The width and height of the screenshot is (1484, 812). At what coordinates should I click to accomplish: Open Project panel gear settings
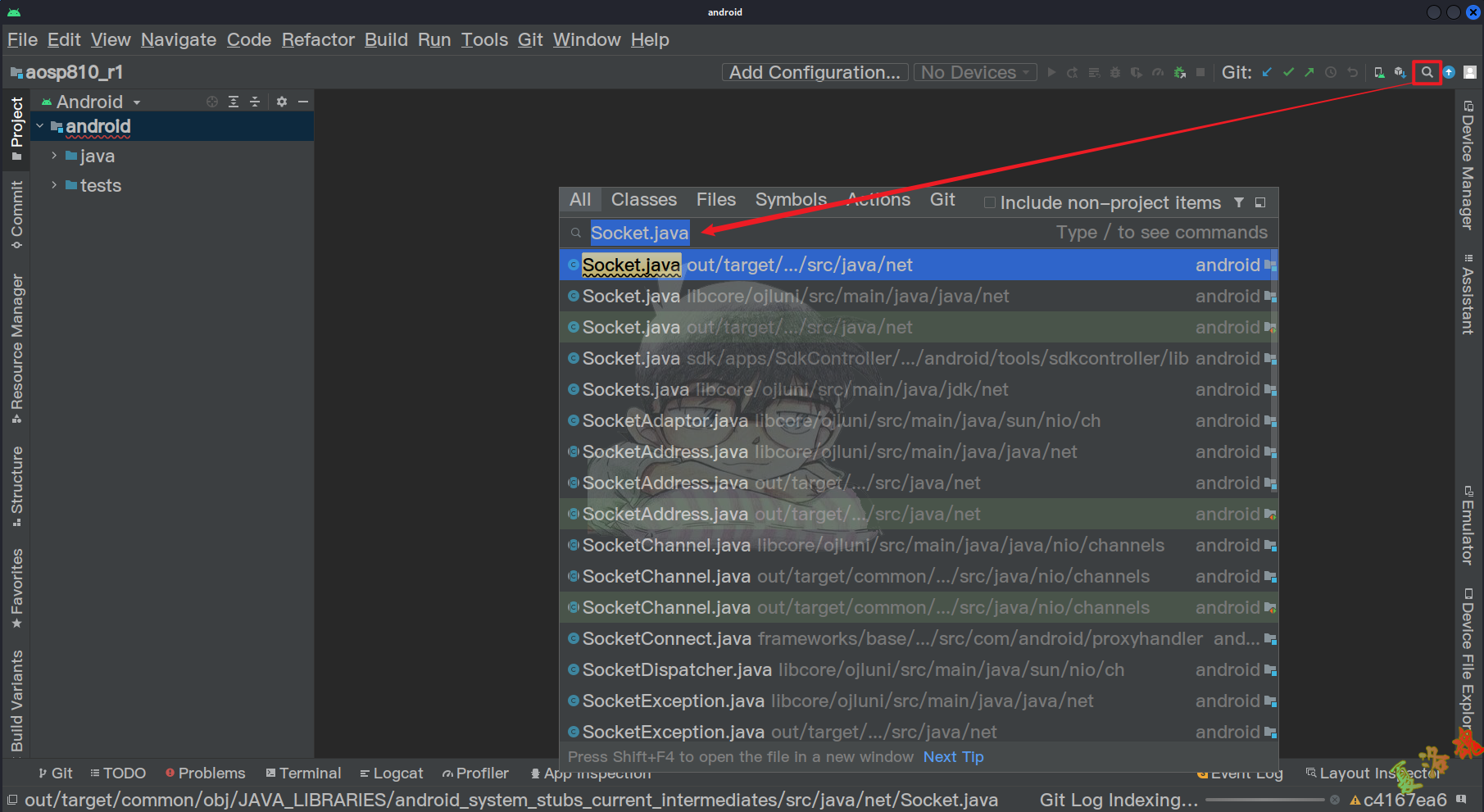[282, 102]
